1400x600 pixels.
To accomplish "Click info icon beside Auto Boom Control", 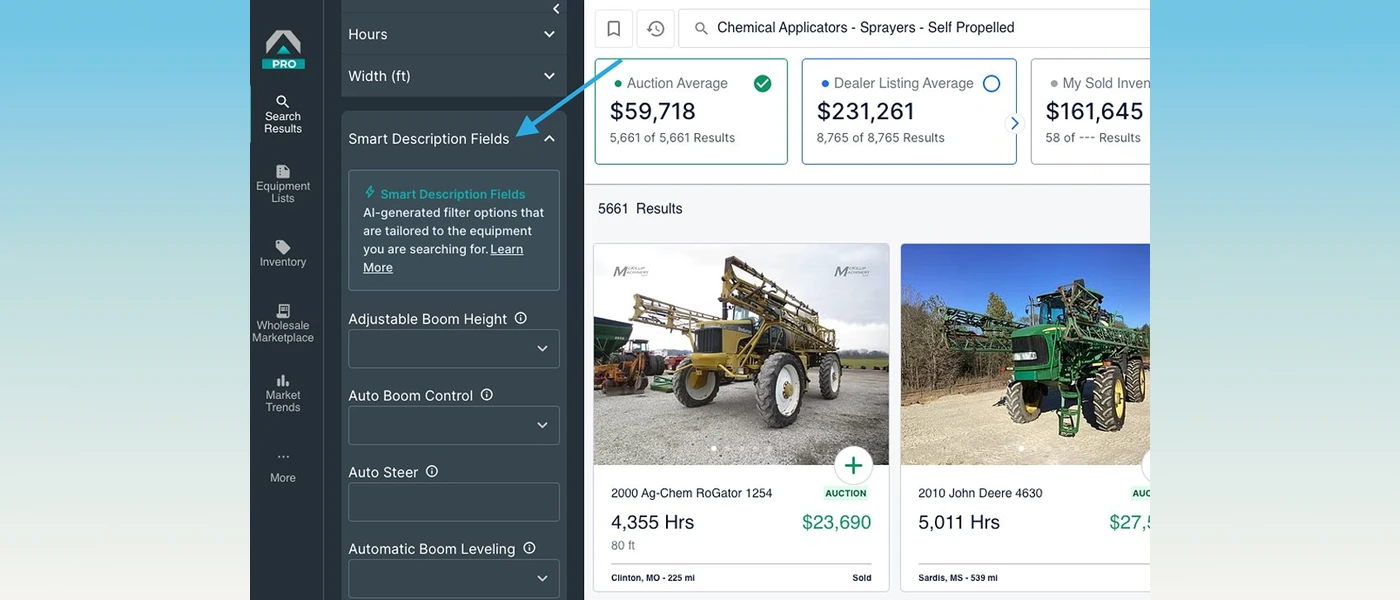I will point(487,395).
